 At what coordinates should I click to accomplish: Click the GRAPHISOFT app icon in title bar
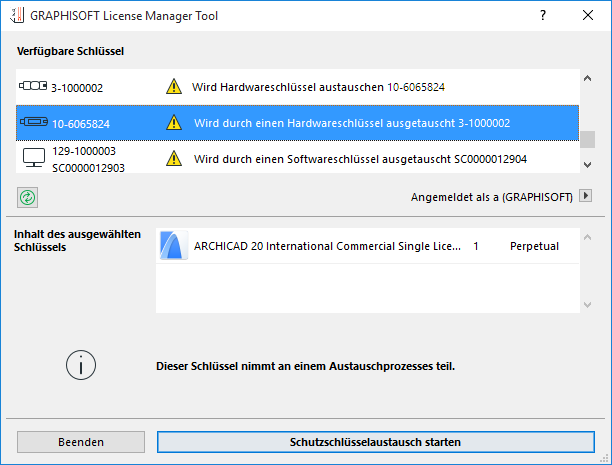coord(14,16)
